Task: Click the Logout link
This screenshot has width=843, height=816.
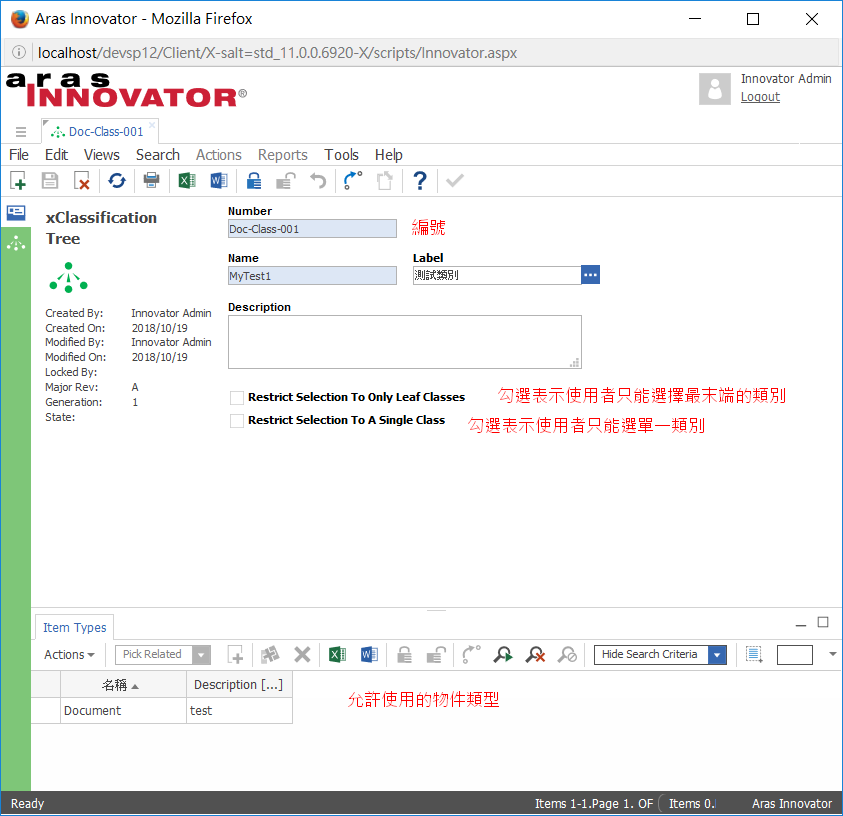Action: [x=760, y=97]
